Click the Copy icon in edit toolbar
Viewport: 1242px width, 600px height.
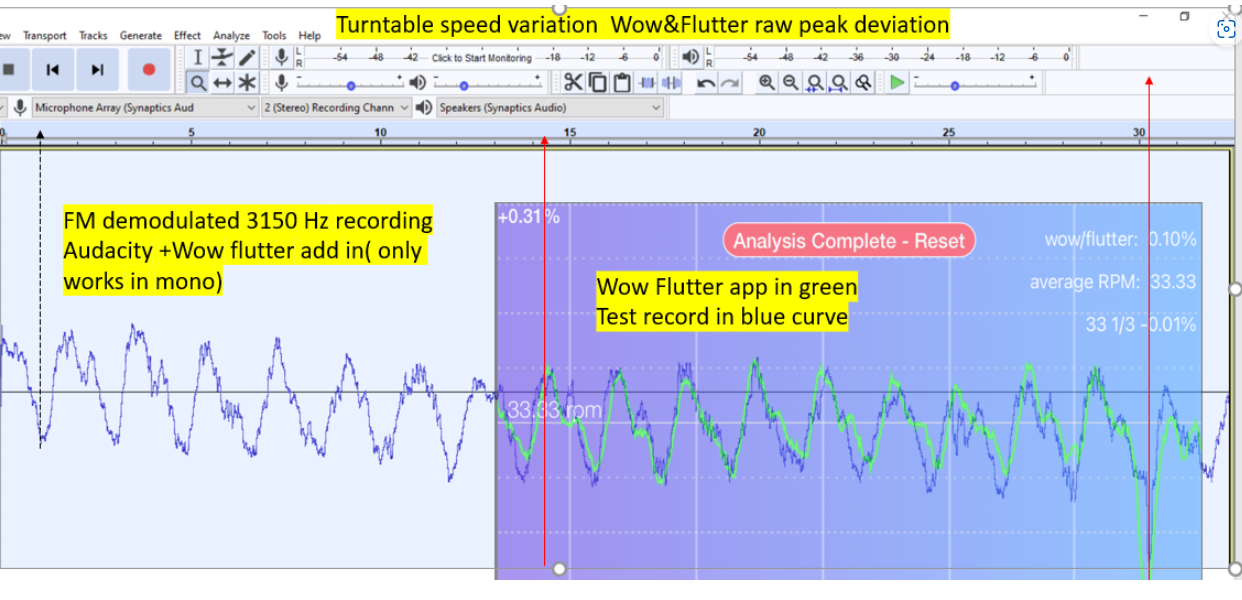(597, 82)
